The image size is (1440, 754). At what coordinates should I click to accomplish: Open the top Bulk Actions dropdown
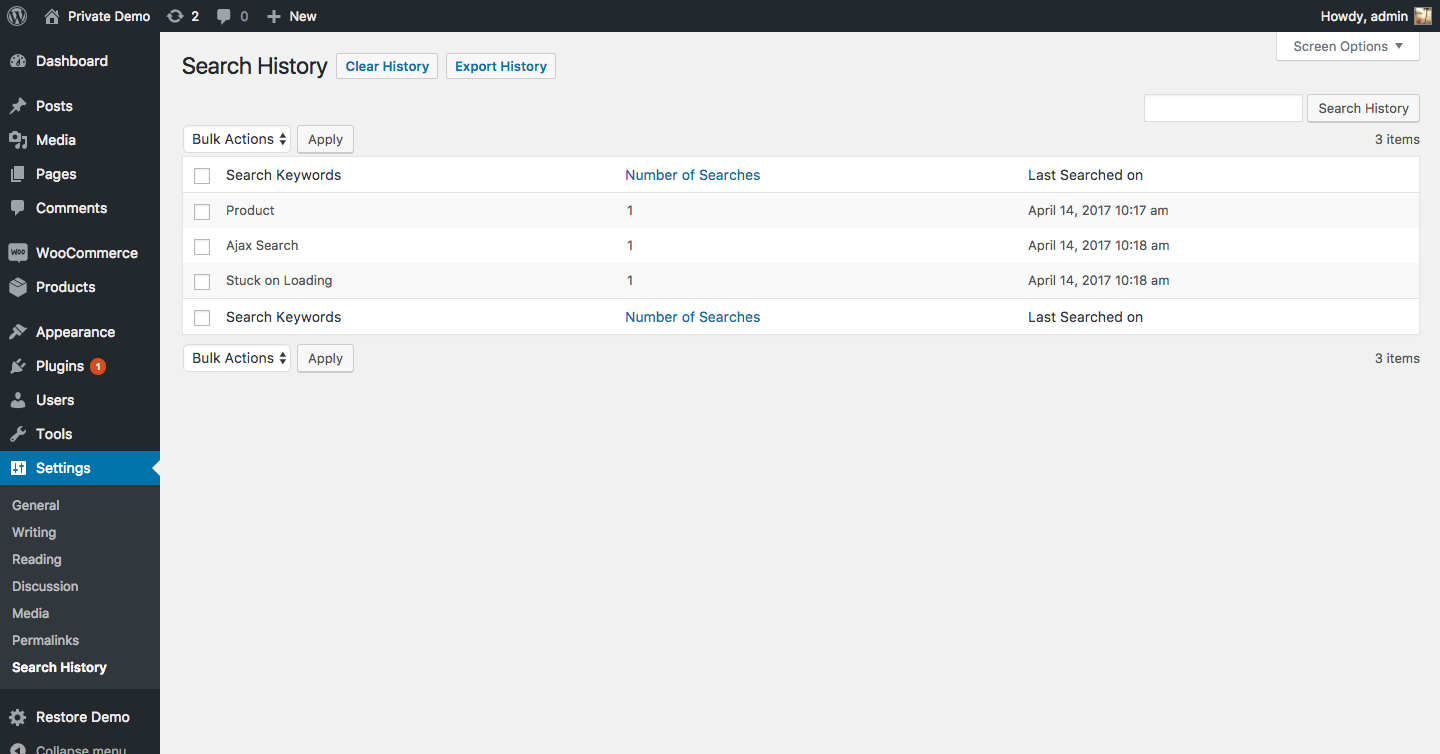[237, 139]
